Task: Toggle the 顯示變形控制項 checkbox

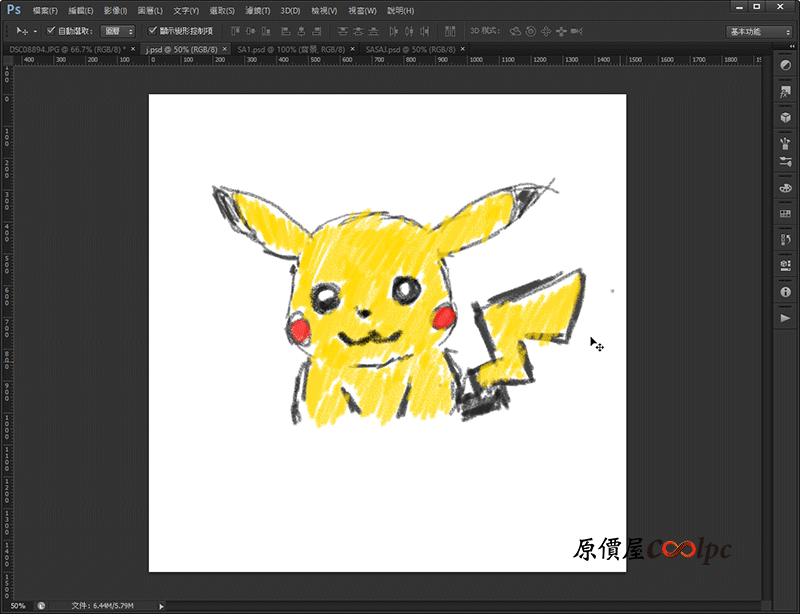Action: (152, 31)
